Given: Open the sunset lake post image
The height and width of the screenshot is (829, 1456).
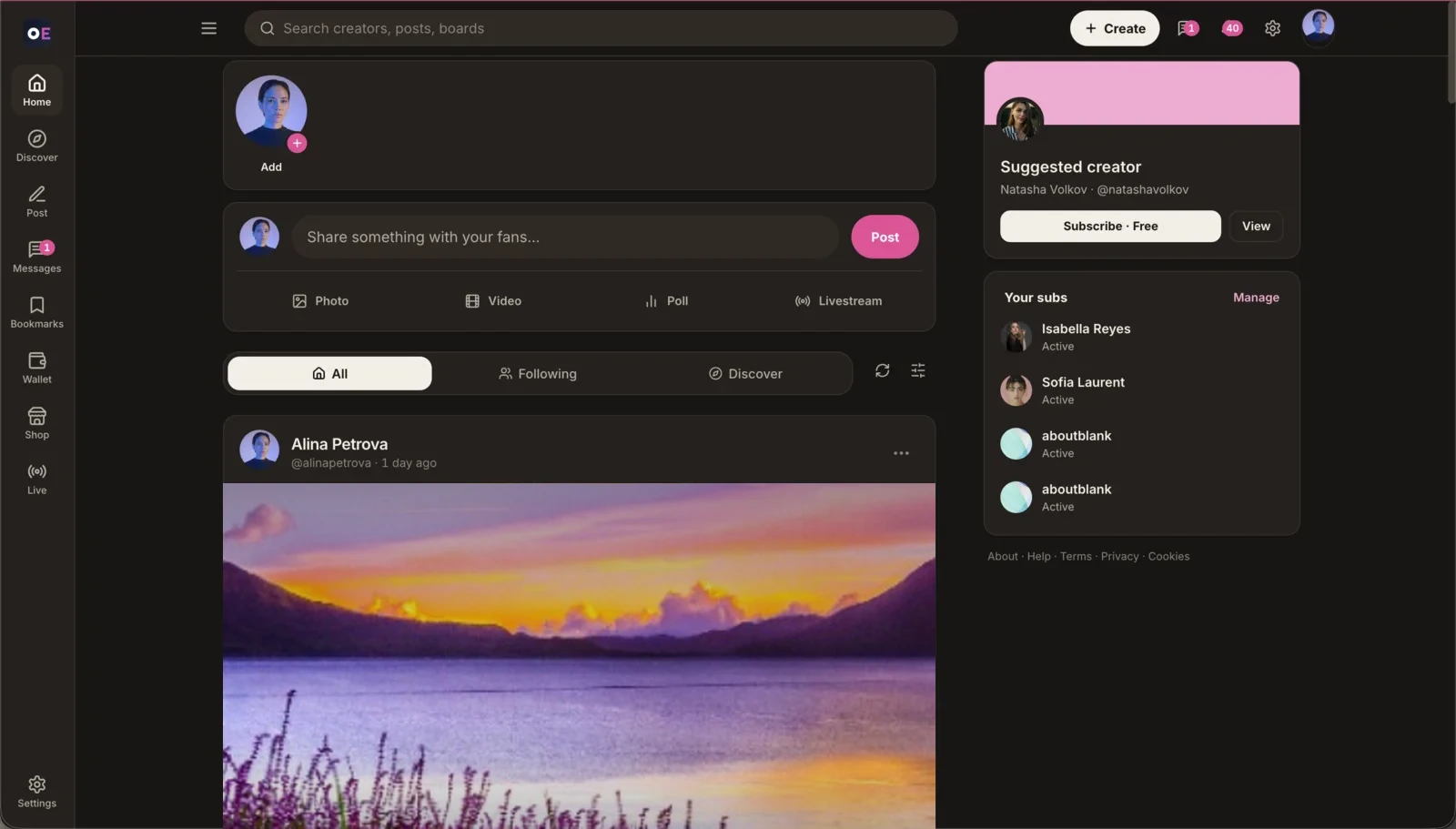Looking at the screenshot, I should [x=579, y=655].
